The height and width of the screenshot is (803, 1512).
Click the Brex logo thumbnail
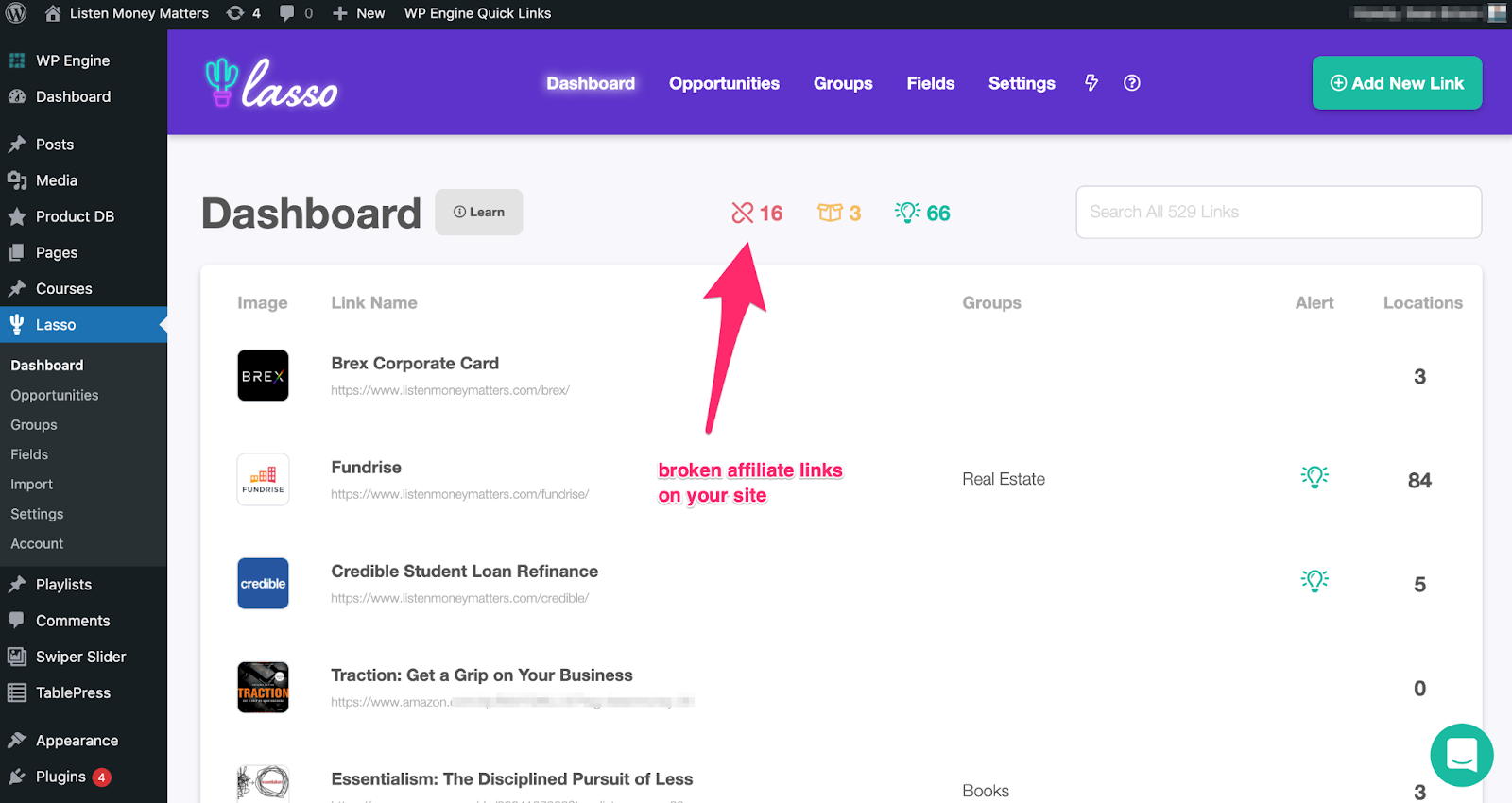click(x=263, y=376)
